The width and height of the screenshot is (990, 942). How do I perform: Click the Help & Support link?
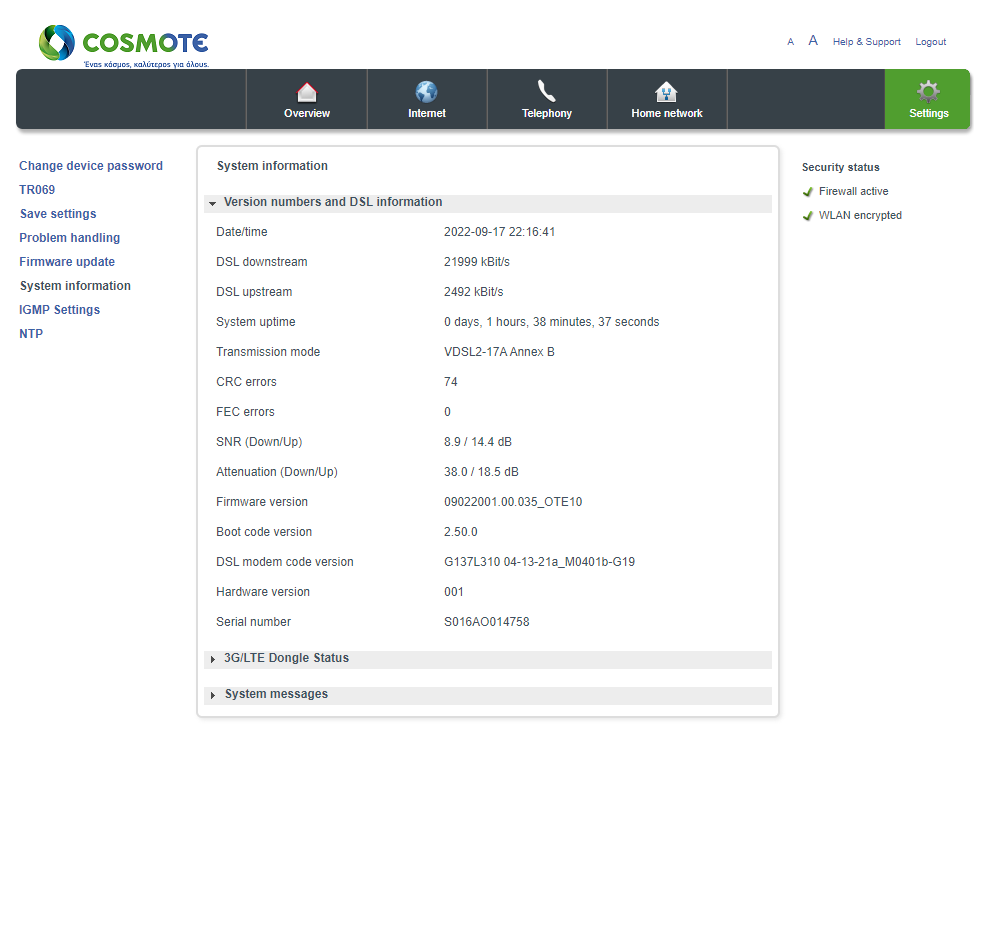click(866, 42)
